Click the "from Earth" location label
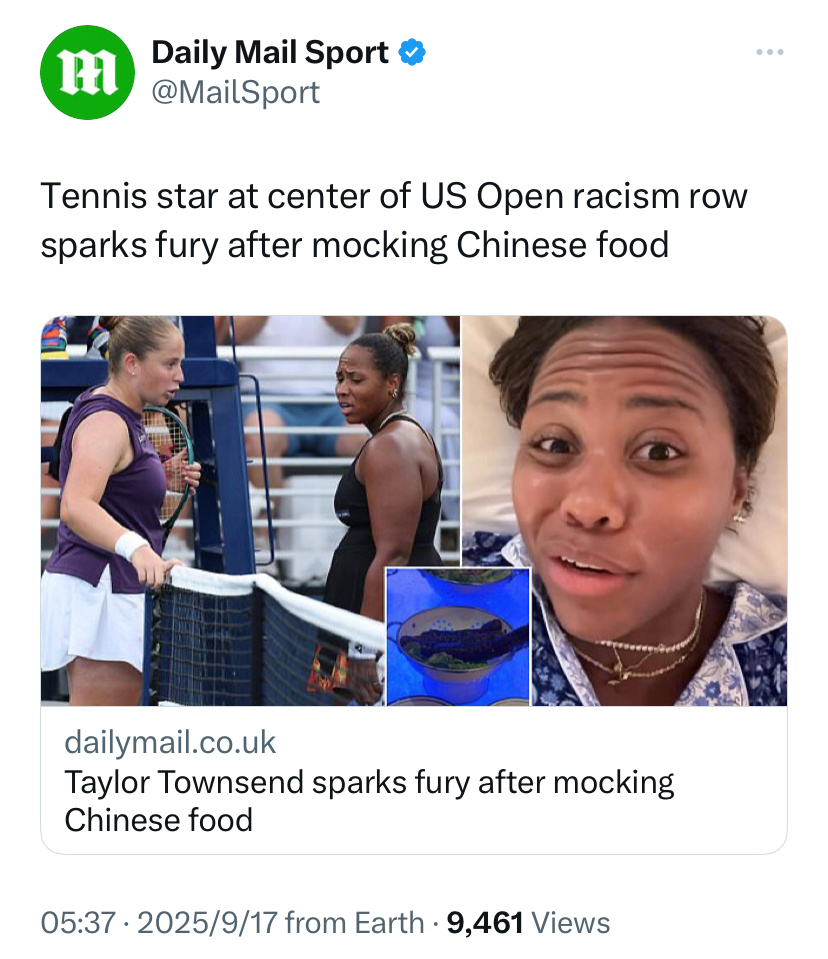Screen dimensions: 828x959 pyautogui.click(x=355, y=922)
